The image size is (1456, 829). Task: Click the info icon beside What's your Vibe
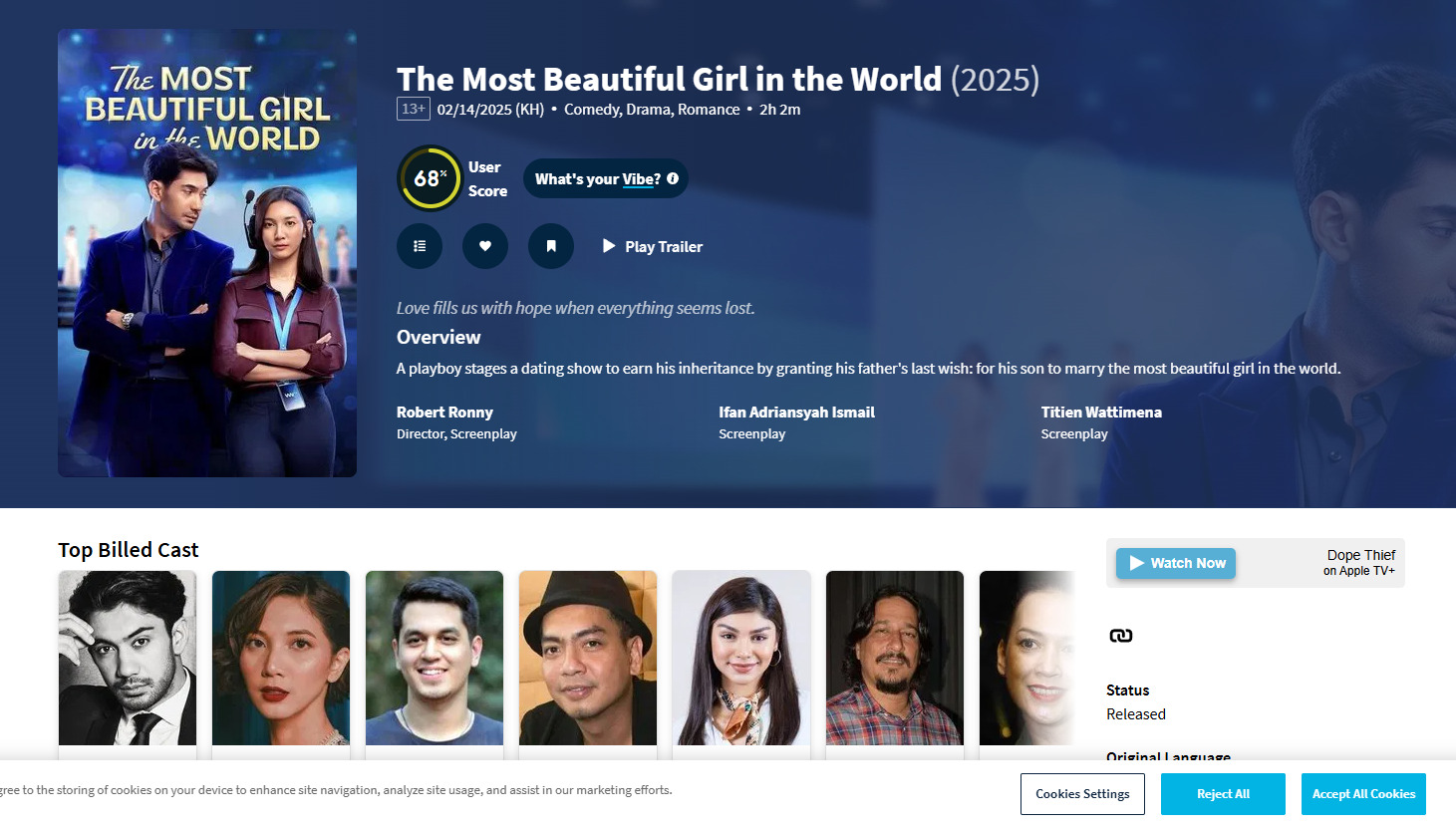(x=673, y=178)
